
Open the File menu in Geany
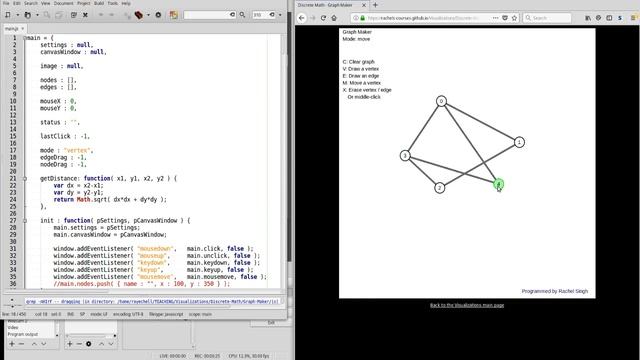(x=6, y=3)
